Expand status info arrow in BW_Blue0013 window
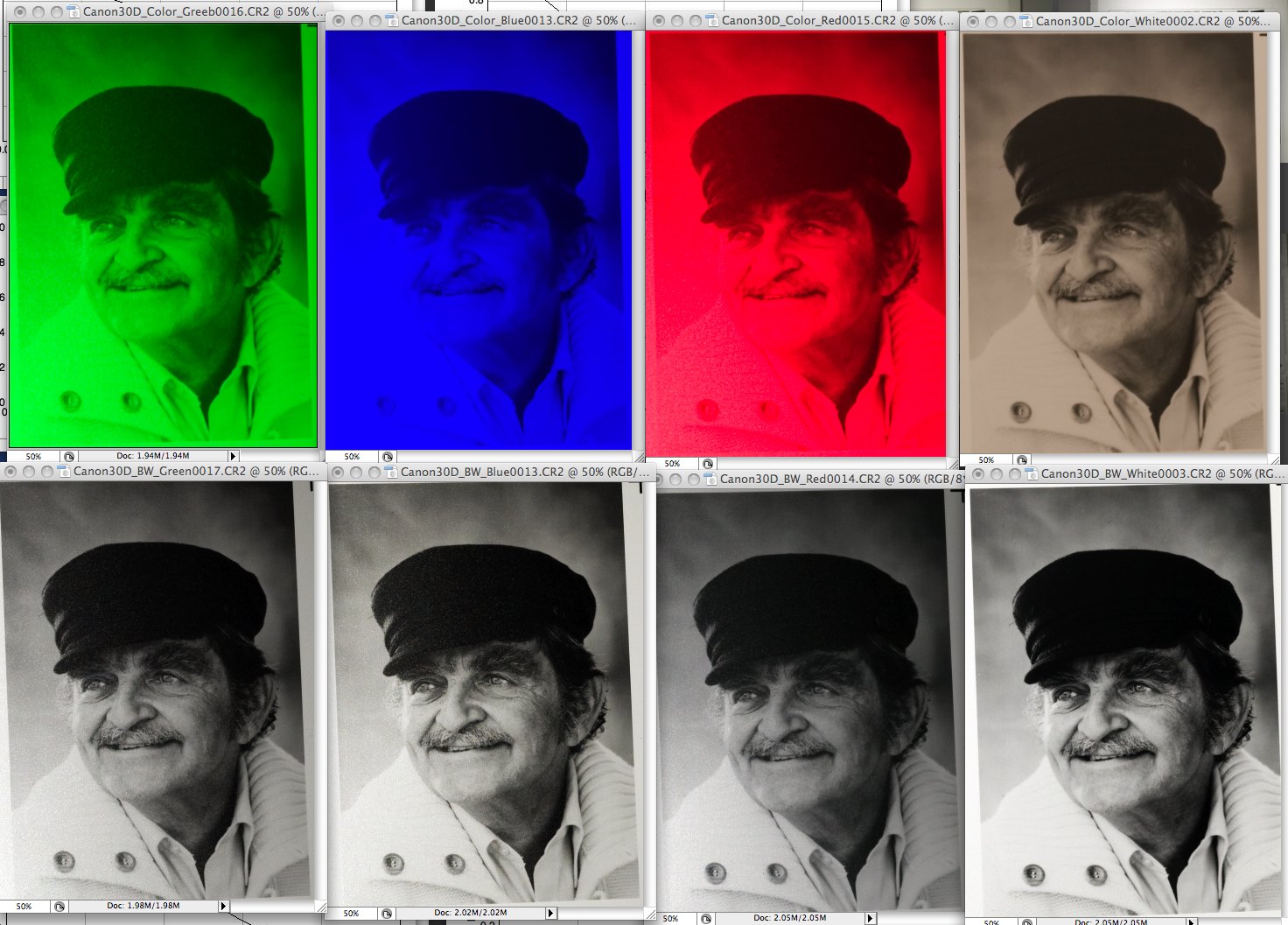Screen dimensions: 1288x925 click(x=550, y=914)
